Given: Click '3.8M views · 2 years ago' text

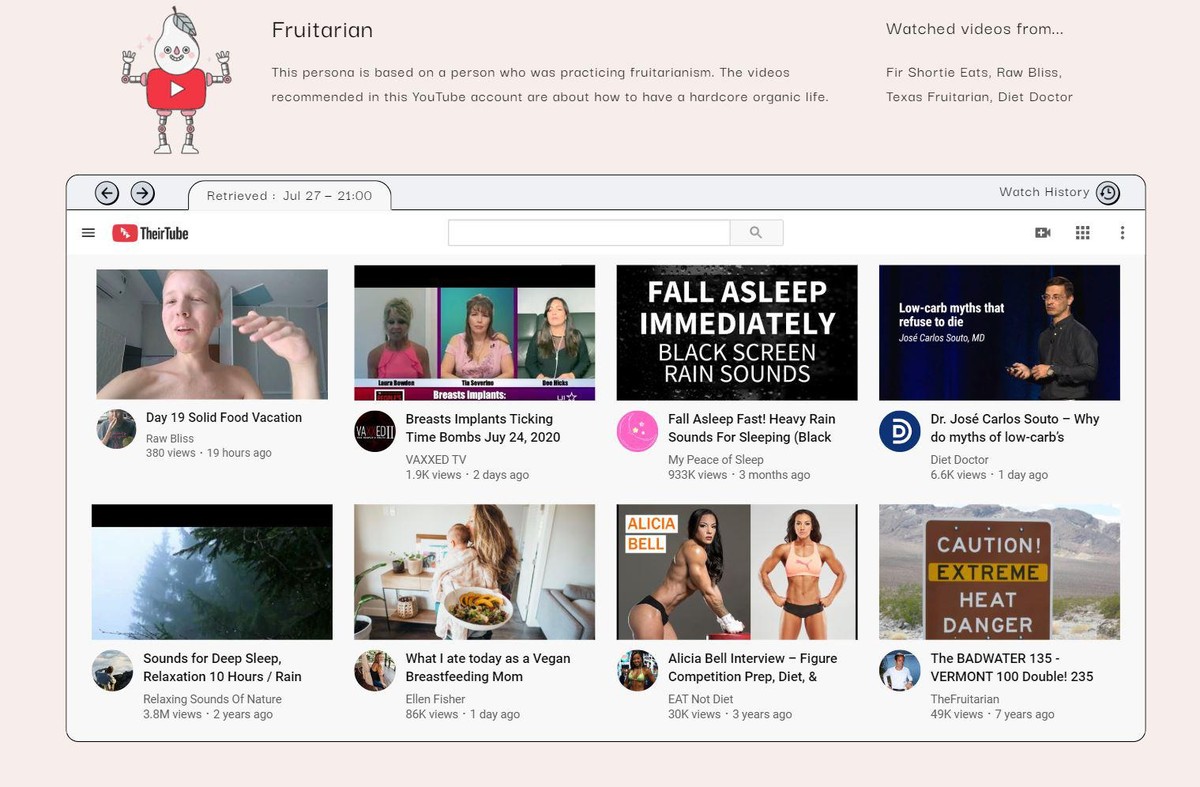Looking at the screenshot, I should tap(208, 714).
